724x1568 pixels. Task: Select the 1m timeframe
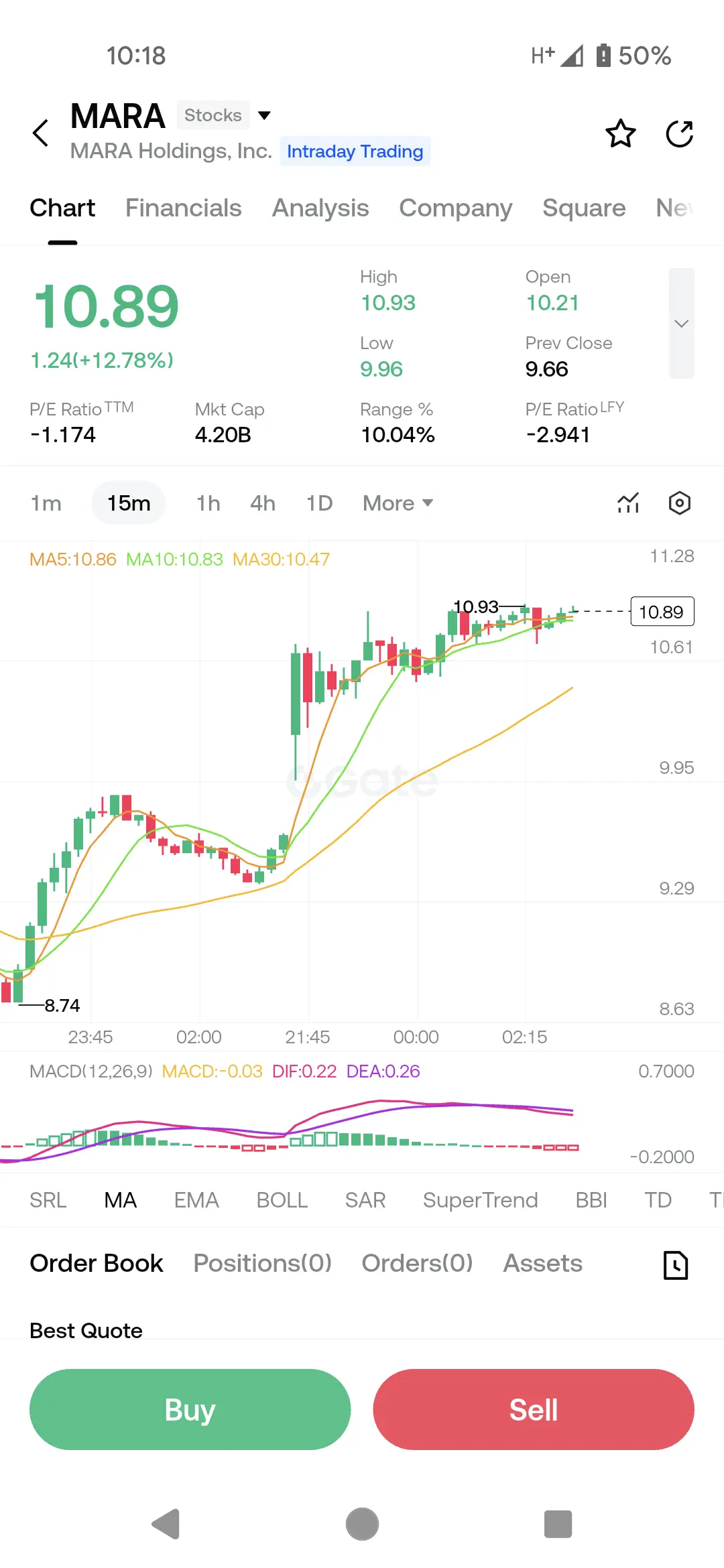click(46, 503)
